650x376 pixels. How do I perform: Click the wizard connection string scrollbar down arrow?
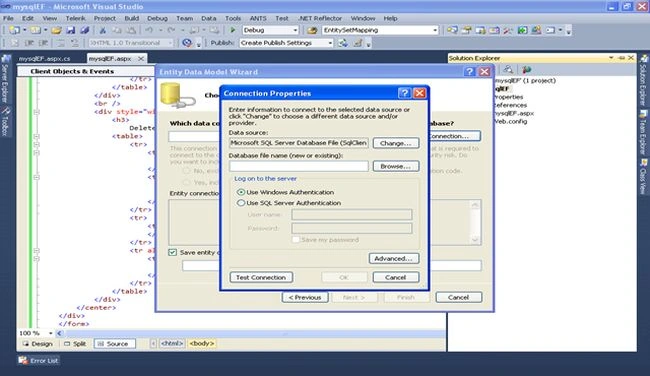pyautogui.click(x=475, y=240)
